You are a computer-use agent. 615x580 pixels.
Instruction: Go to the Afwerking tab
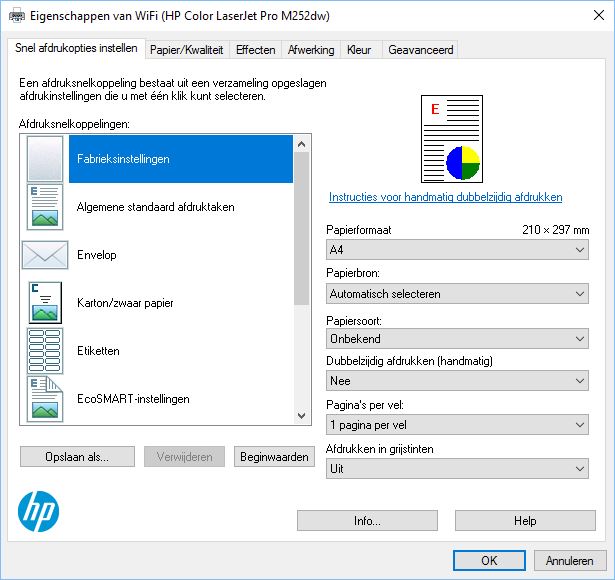tap(311, 50)
